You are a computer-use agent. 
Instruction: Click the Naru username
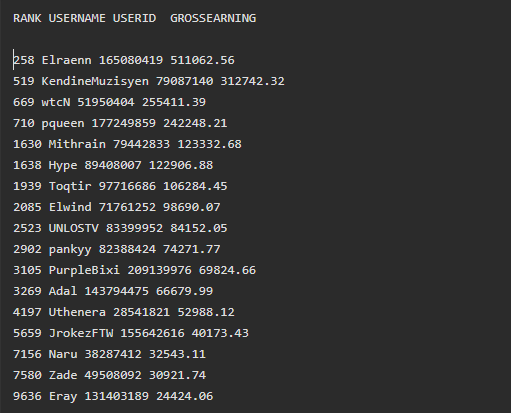point(63,354)
